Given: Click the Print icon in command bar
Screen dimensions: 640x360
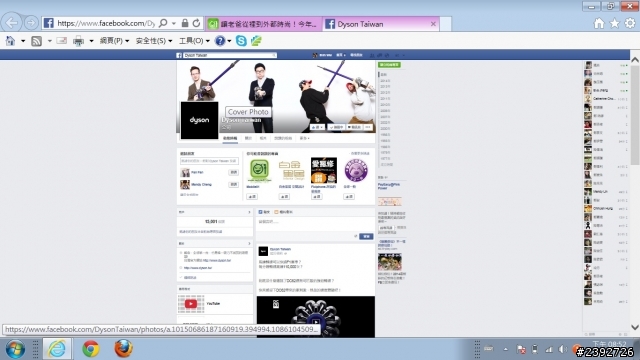Looking at the screenshot, I should [x=78, y=41].
